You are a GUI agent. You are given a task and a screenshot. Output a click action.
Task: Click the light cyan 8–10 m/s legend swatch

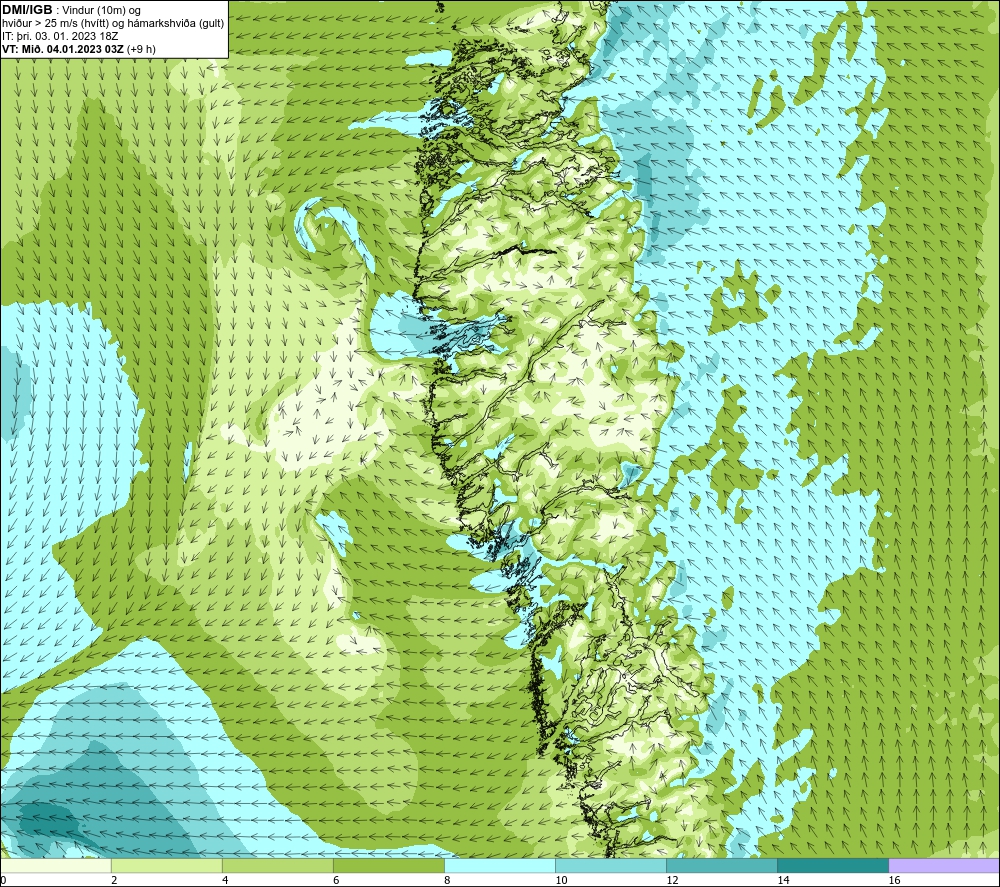coord(499,865)
